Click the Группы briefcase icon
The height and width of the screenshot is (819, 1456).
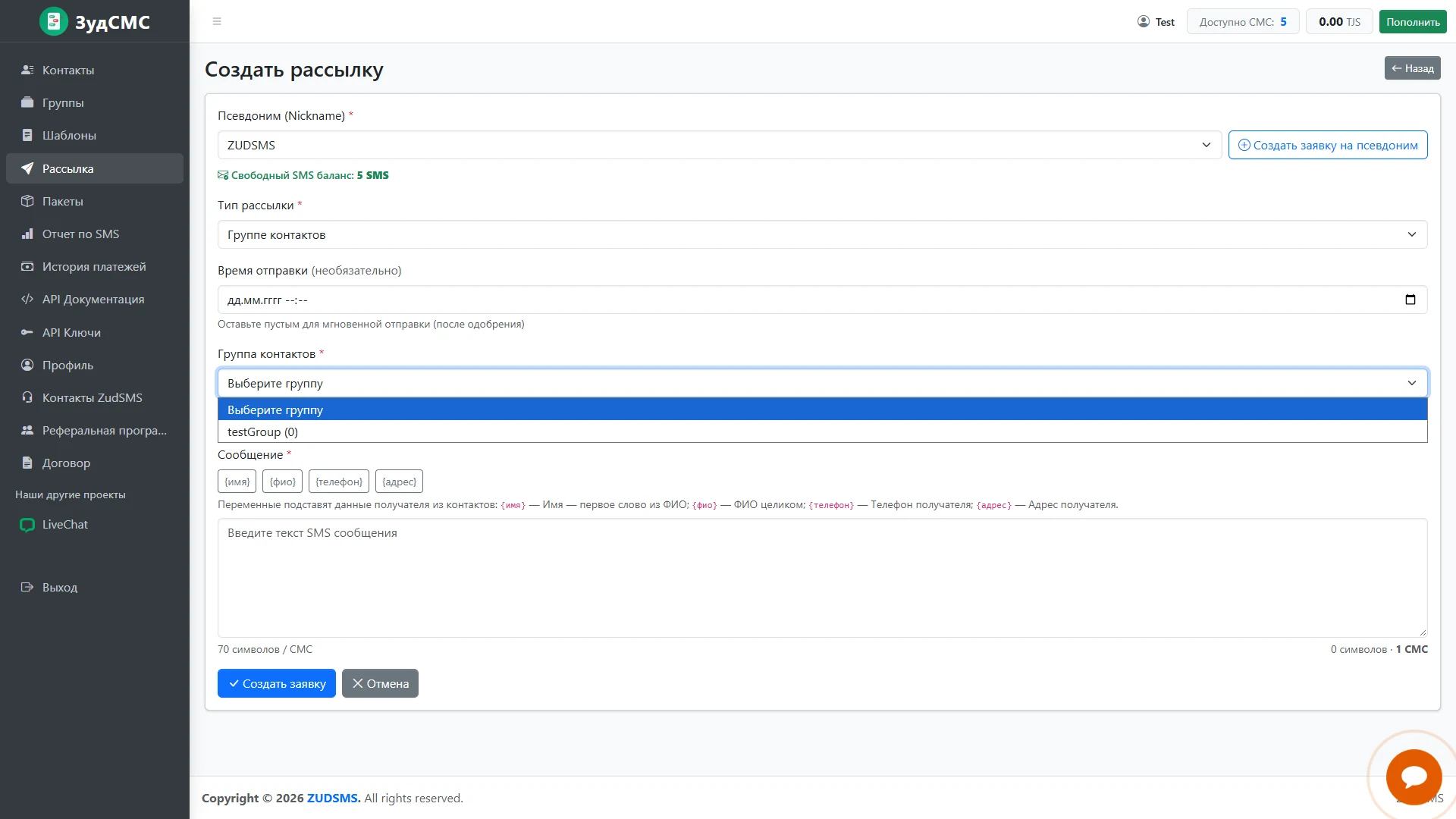click(x=27, y=102)
